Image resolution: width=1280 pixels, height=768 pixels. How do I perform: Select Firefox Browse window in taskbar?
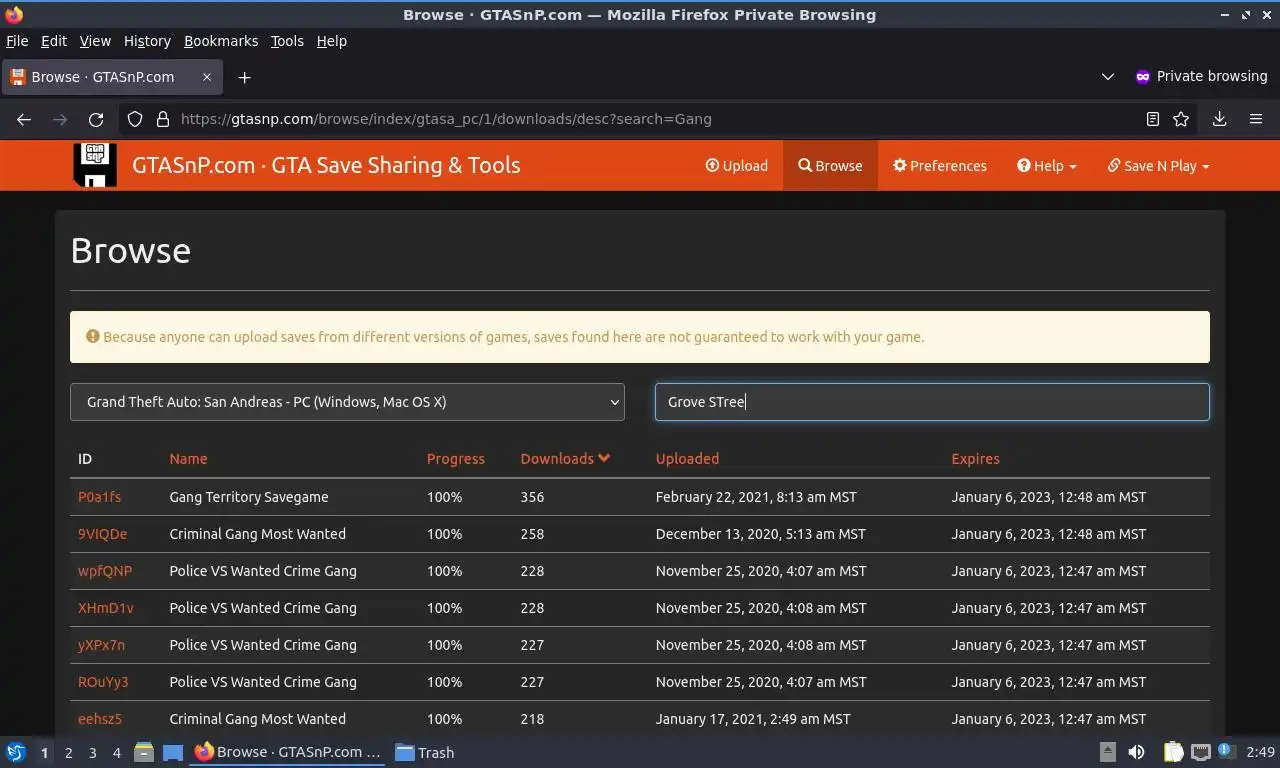point(288,753)
